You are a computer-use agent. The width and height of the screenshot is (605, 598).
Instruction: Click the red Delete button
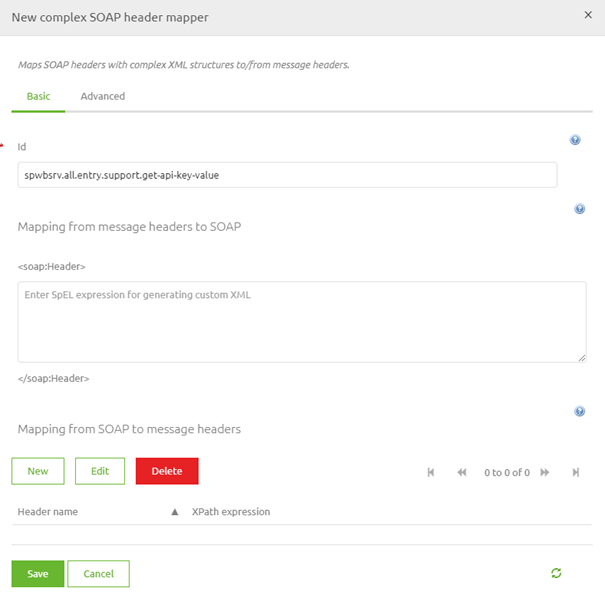click(167, 471)
